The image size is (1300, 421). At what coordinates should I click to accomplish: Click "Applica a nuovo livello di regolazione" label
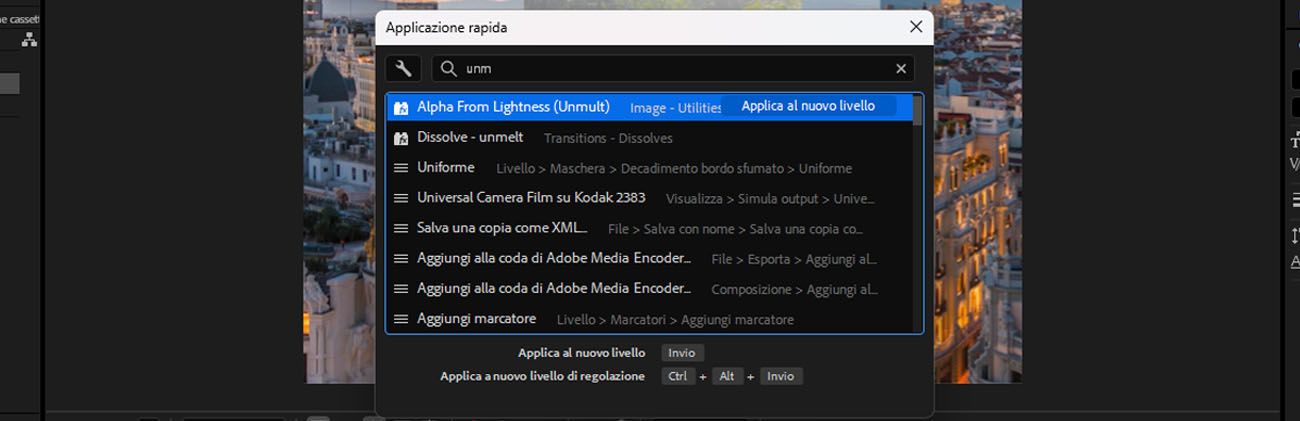543,376
